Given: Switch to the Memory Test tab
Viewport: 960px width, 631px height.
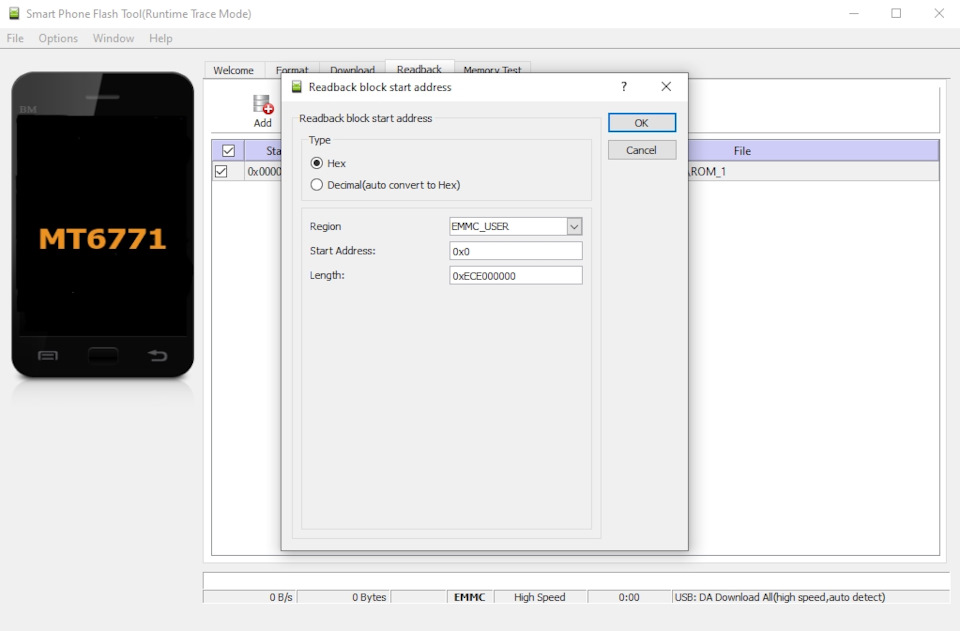Looking at the screenshot, I should 492,70.
